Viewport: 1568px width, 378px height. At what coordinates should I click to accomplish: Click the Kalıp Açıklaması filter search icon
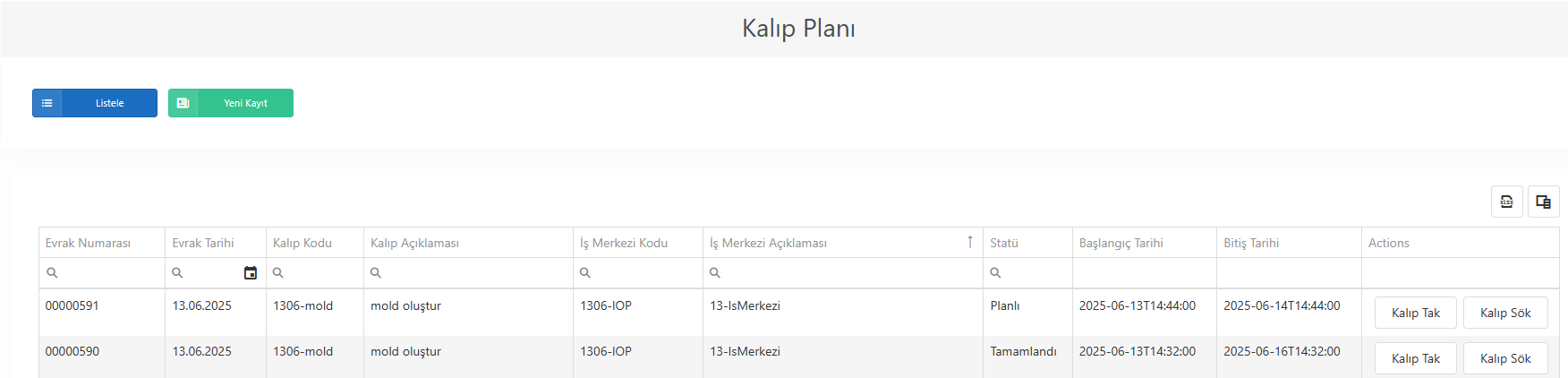pyautogui.click(x=376, y=273)
